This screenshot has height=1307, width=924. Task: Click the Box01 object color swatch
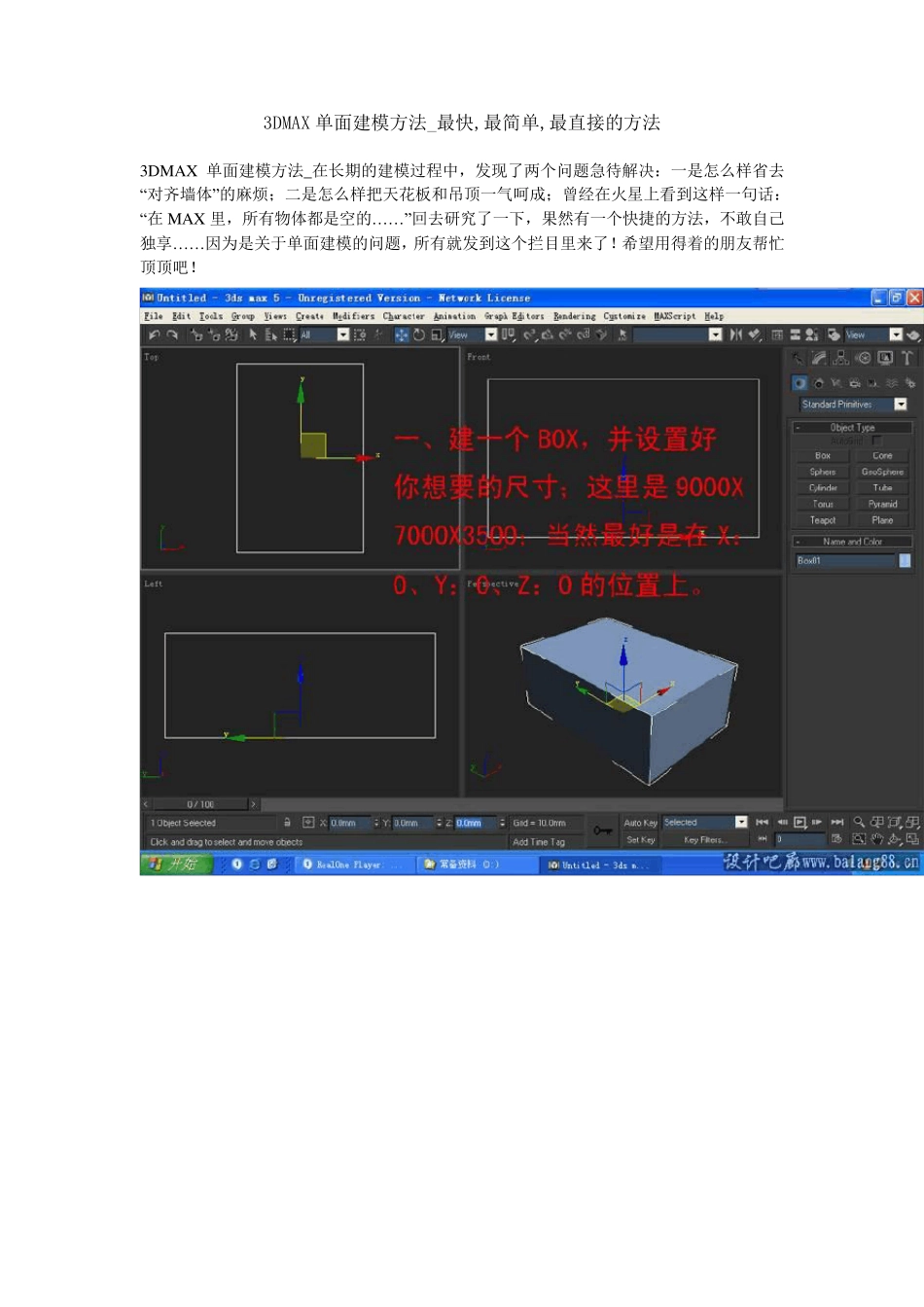[x=905, y=560]
